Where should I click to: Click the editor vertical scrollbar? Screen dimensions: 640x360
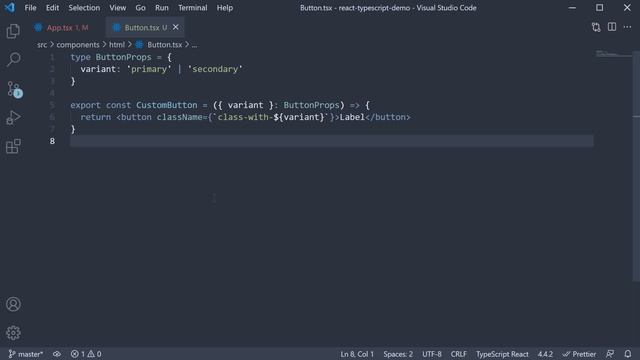point(636,165)
